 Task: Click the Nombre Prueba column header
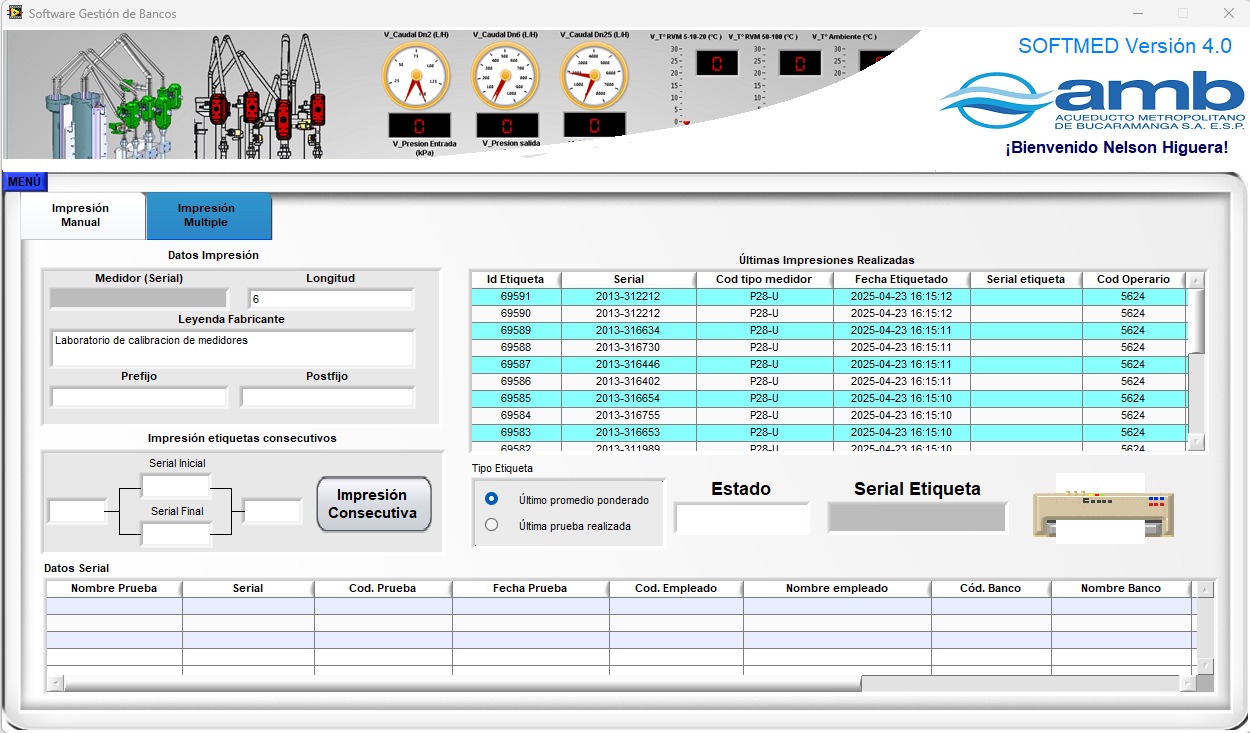coord(114,588)
